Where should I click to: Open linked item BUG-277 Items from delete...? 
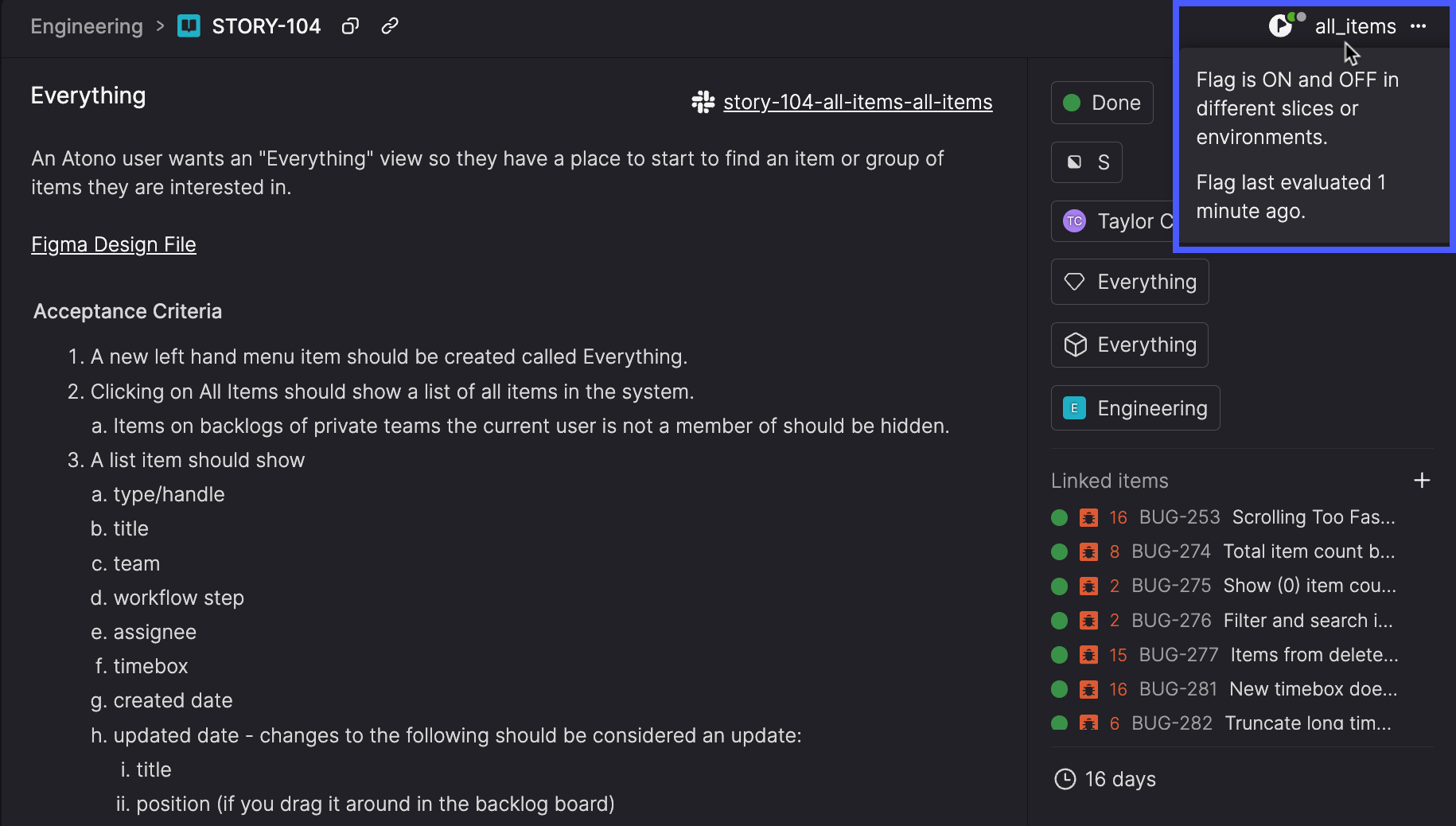tap(1224, 655)
